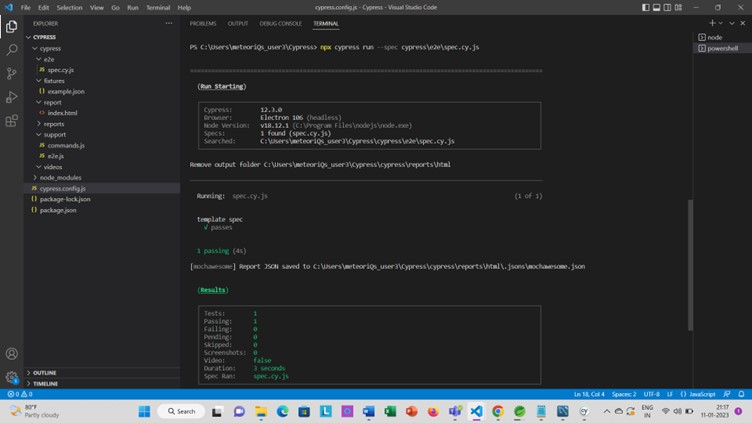The height and width of the screenshot is (423, 752).
Task: Change indentation via Spaces: 2
Action: click(623, 394)
